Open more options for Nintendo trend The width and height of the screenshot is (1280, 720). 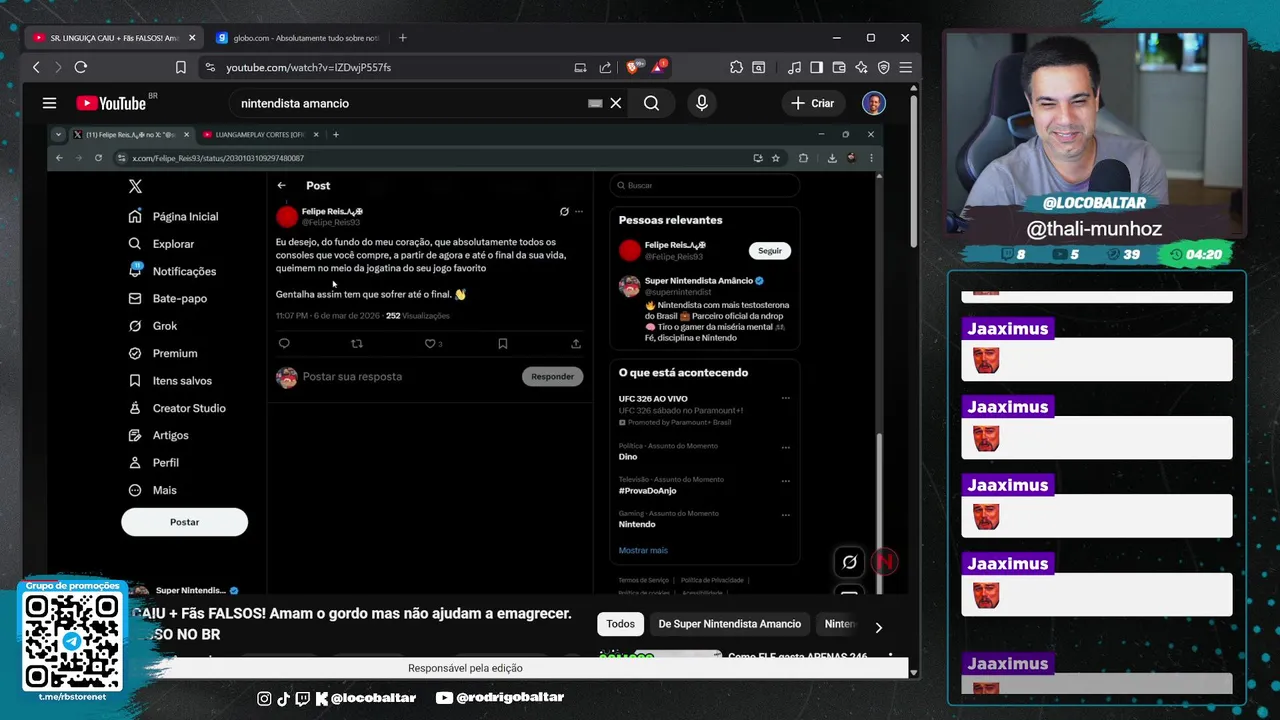point(785,515)
